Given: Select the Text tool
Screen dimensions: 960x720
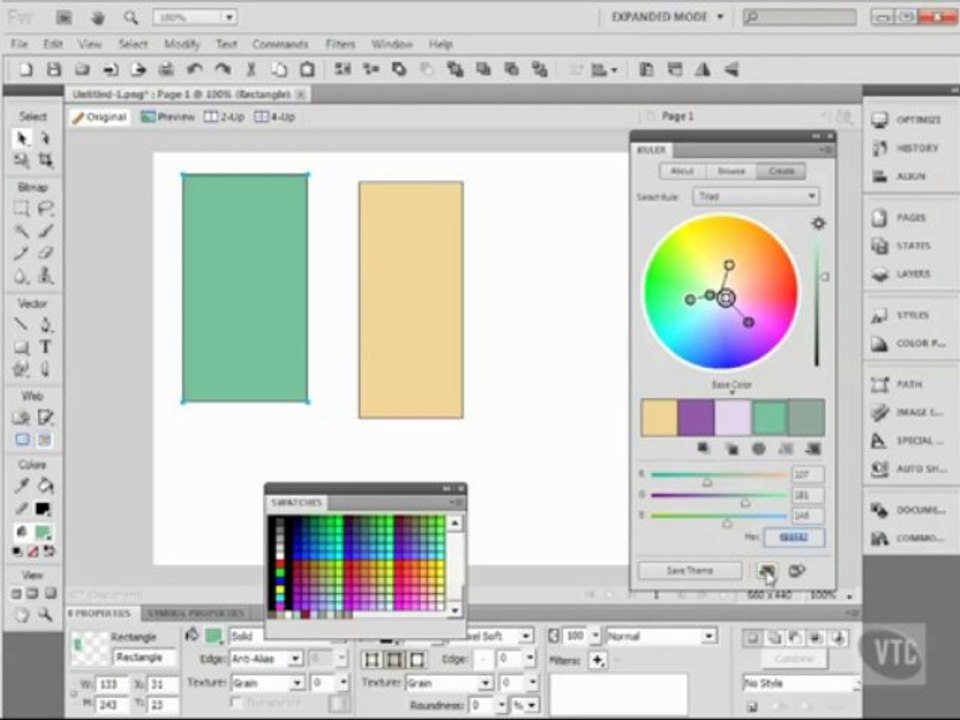Looking at the screenshot, I should (x=45, y=347).
